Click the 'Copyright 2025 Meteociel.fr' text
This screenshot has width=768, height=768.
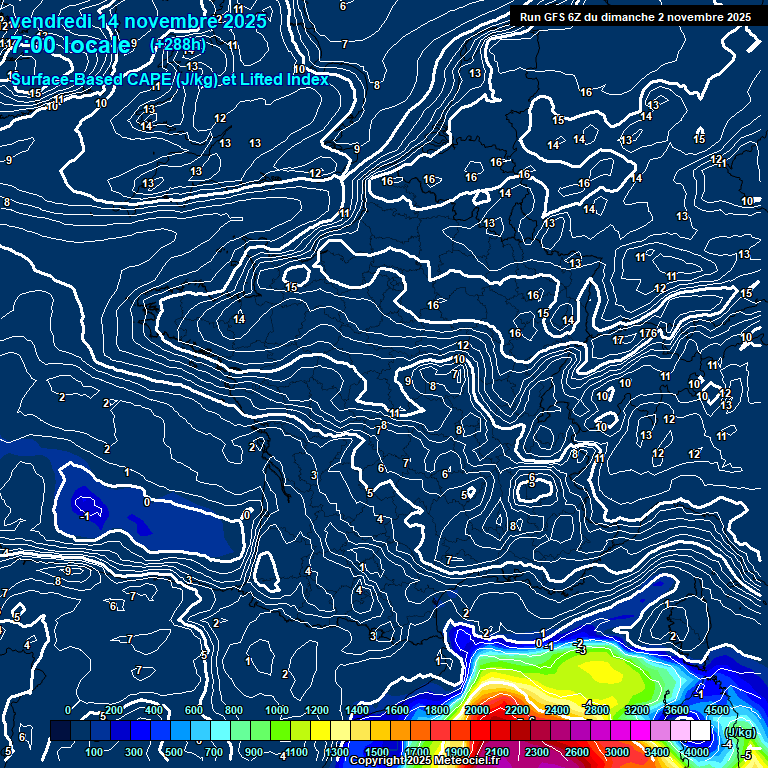pyautogui.click(x=425, y=760)
